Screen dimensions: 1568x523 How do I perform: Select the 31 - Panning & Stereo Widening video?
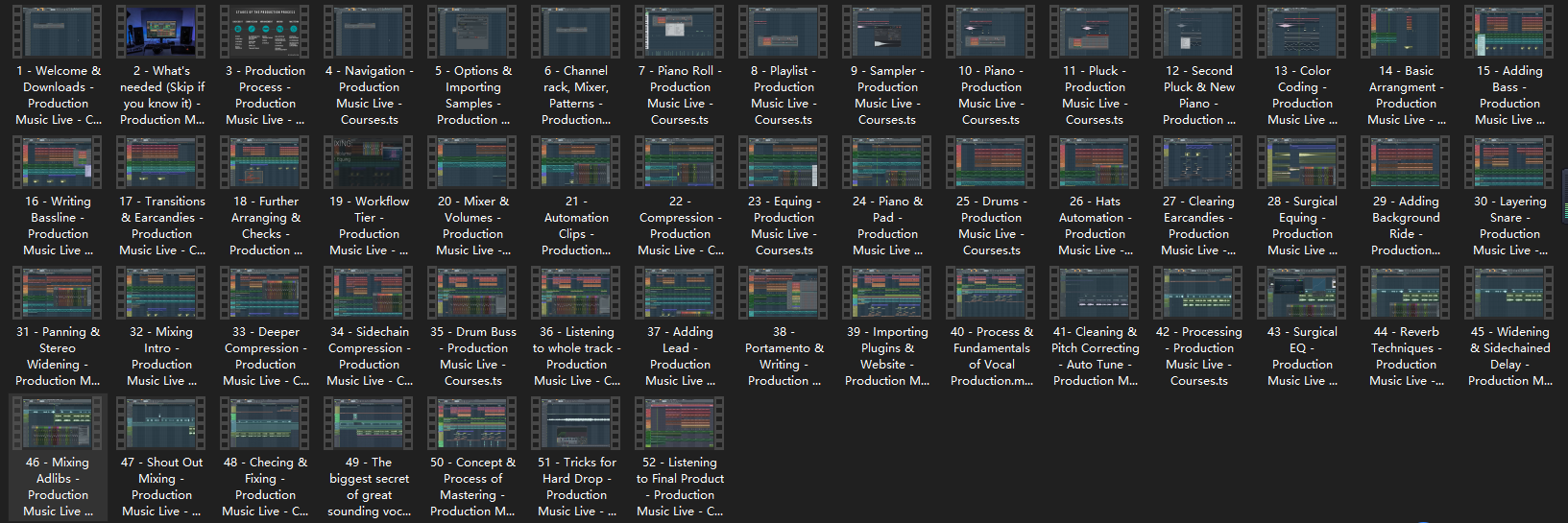pyautogui.click(x=58, y=293)
